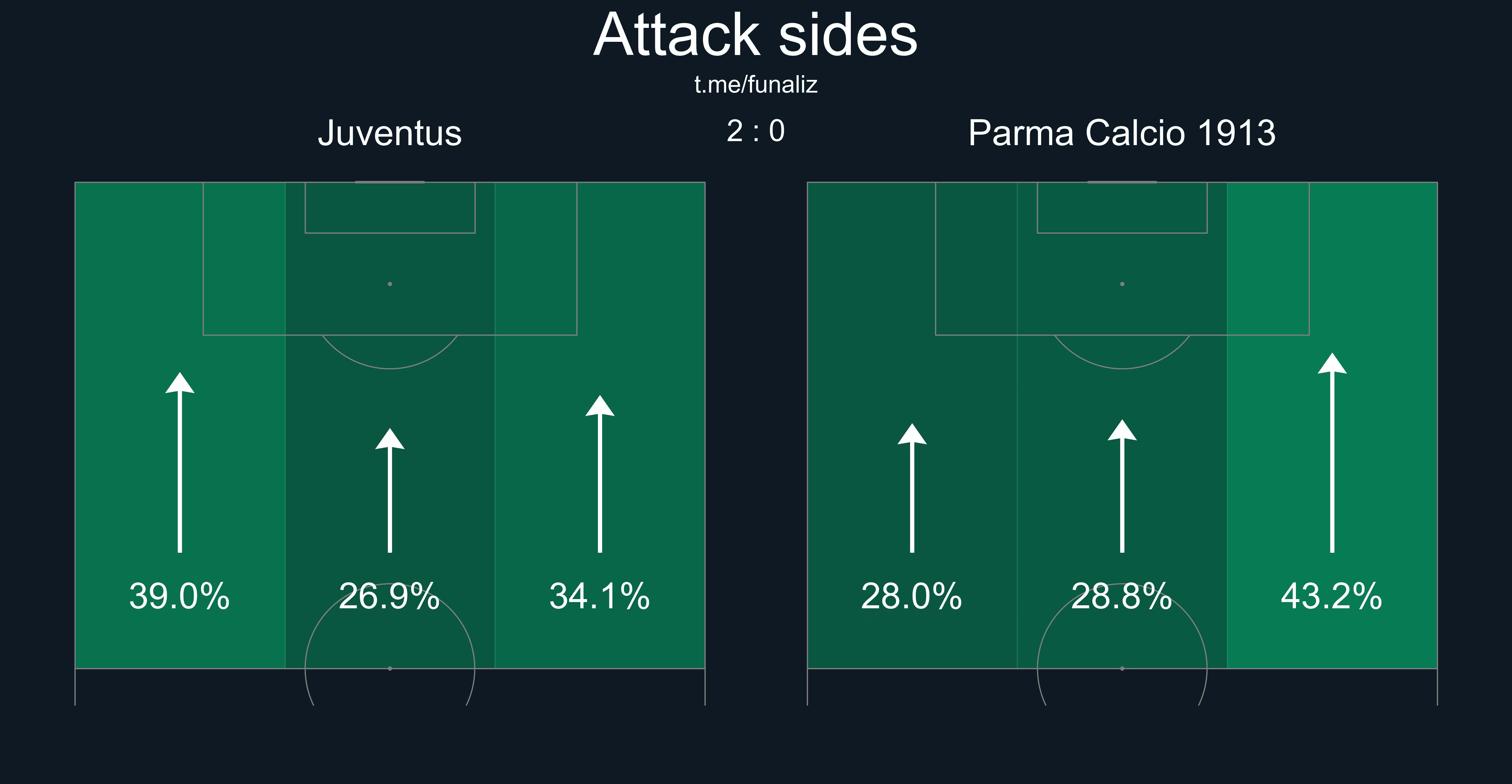Click the penalty spot on Parma's pitch

point(1122,284)
